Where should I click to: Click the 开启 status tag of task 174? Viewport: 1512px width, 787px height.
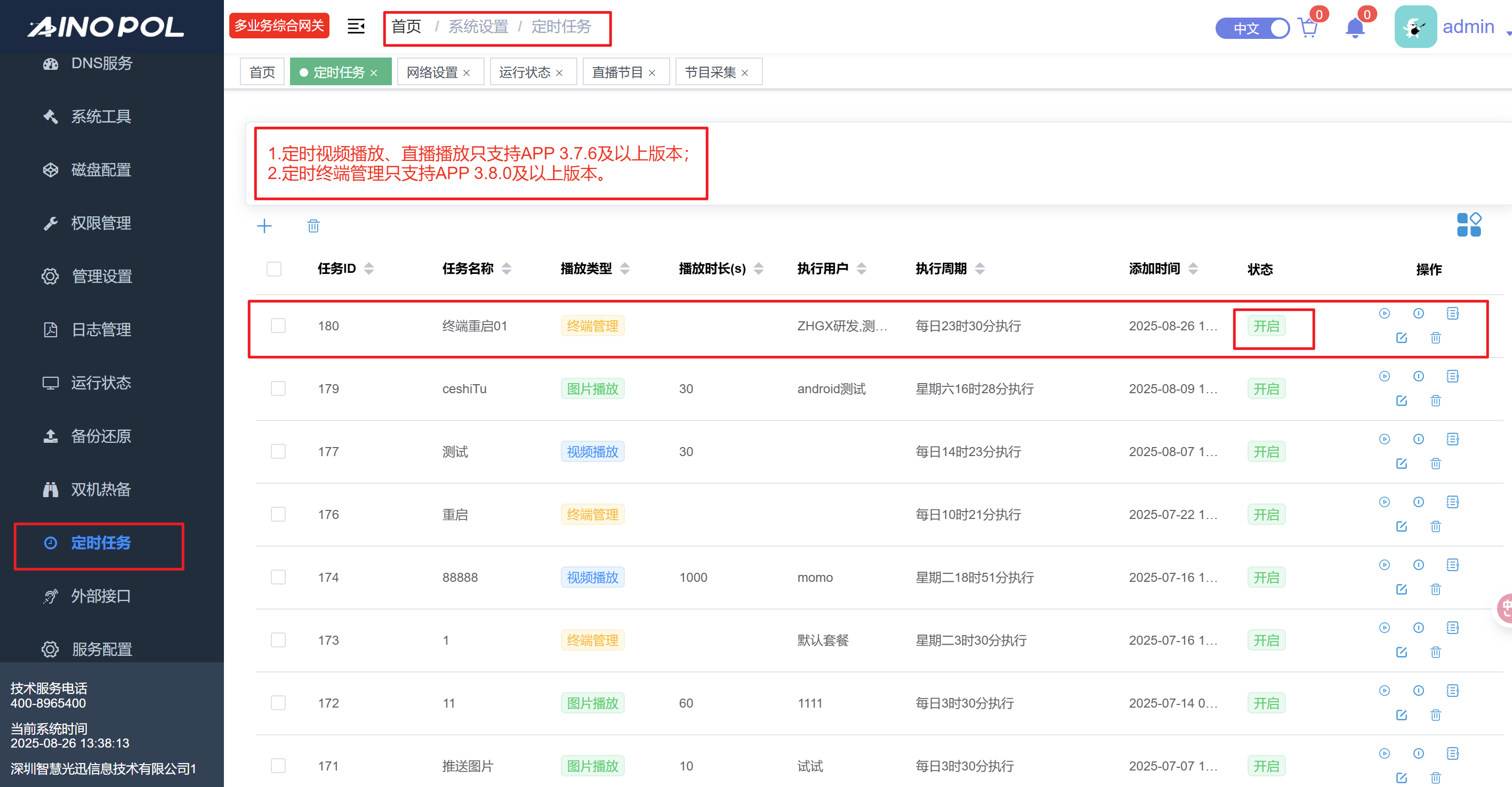[x=1266, y=577]
